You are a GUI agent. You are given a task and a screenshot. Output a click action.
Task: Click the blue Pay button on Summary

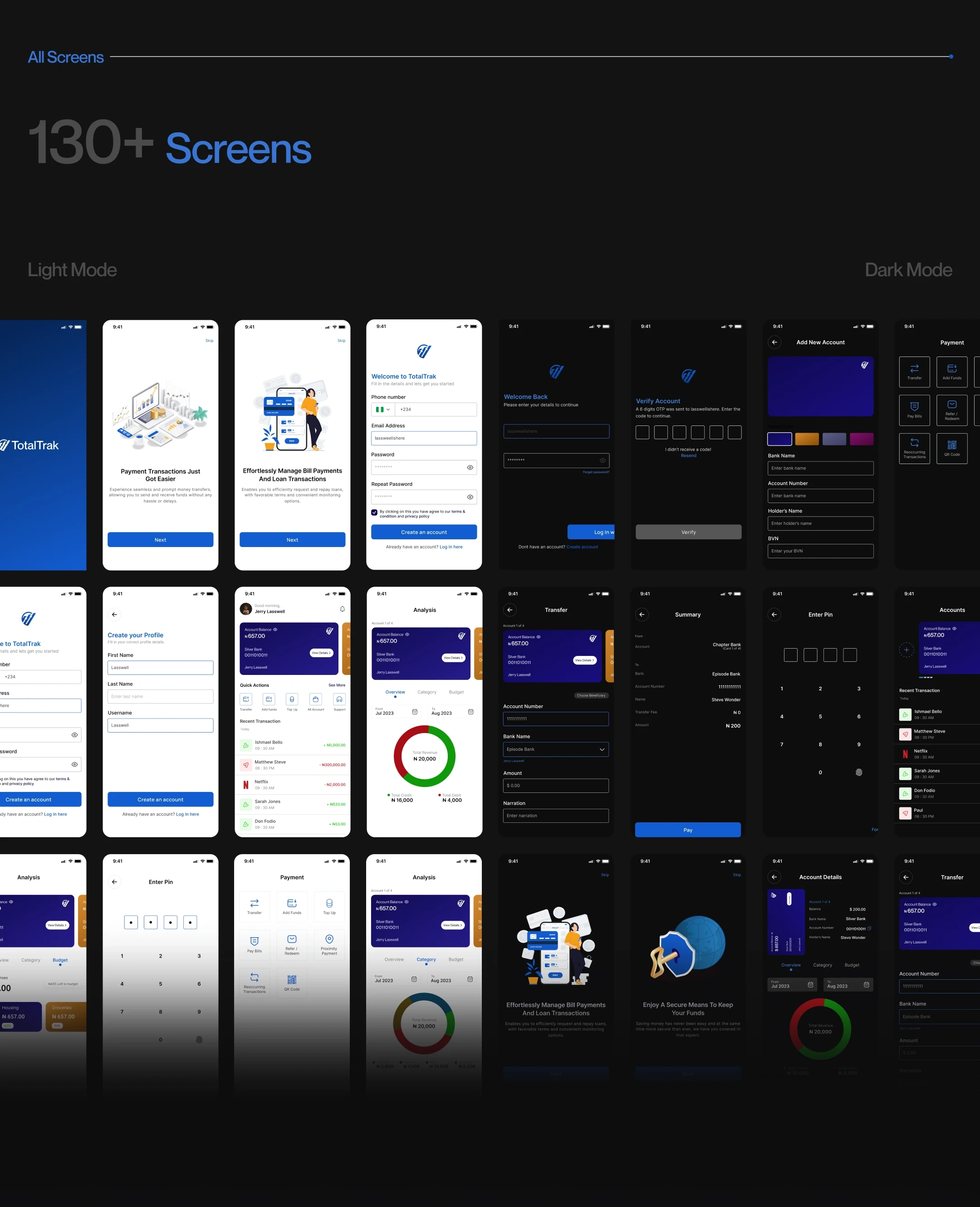coord(687,830)
